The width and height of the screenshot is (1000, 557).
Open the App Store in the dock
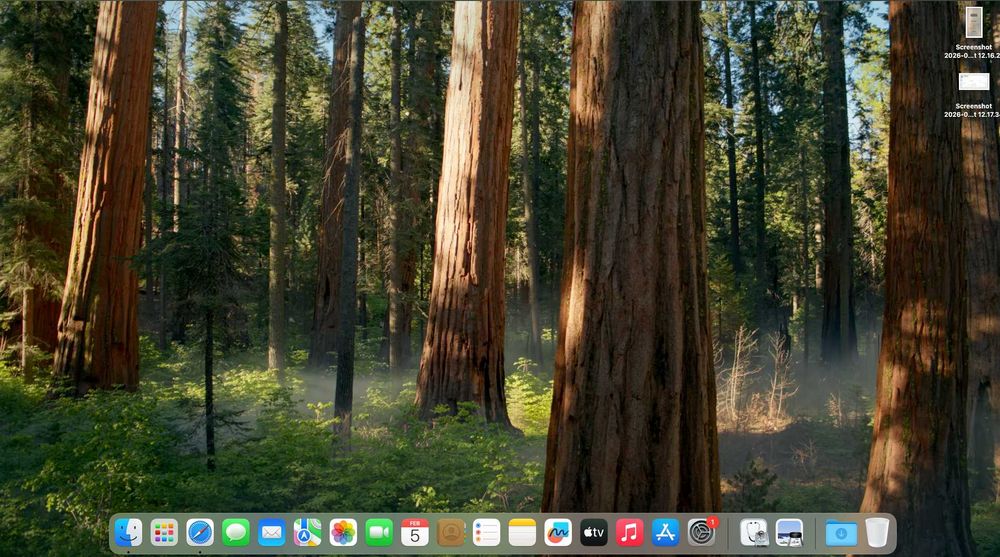[665, 532]
